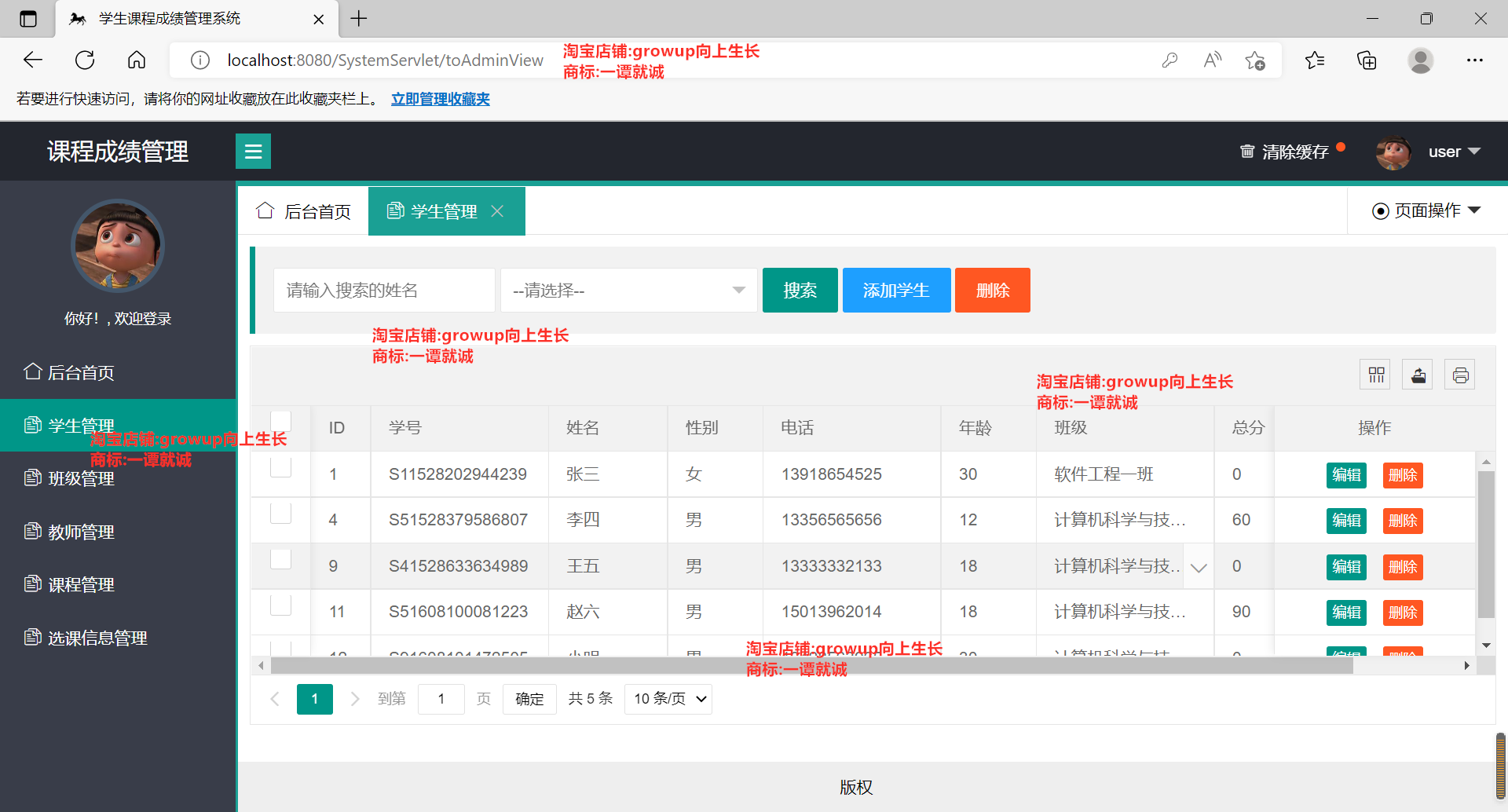This screenshot has width=1508, height=812.
Task: Open the column display settings icon
Action: pyautogui.click(x=1374, y=374)
